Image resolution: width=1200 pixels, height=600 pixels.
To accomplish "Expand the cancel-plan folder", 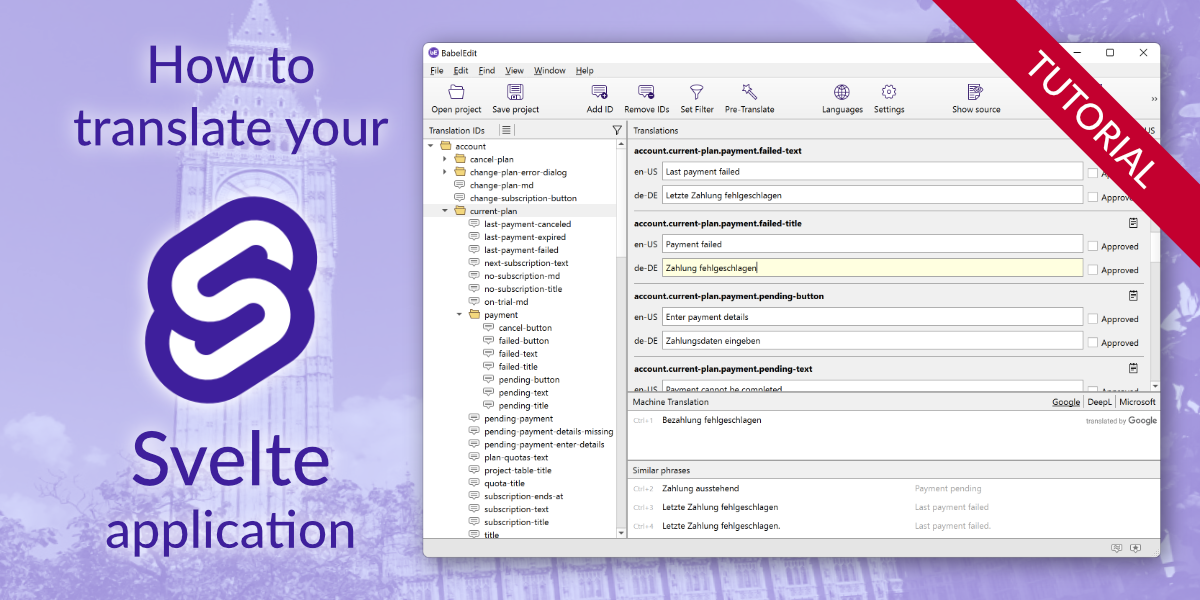I will coord(445,159).
